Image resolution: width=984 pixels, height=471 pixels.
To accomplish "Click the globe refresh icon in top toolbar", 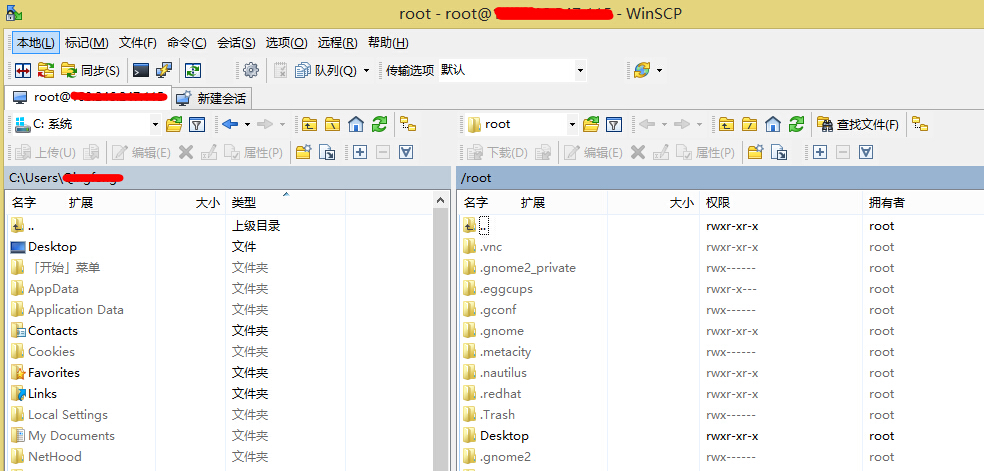I will point(642,70).
